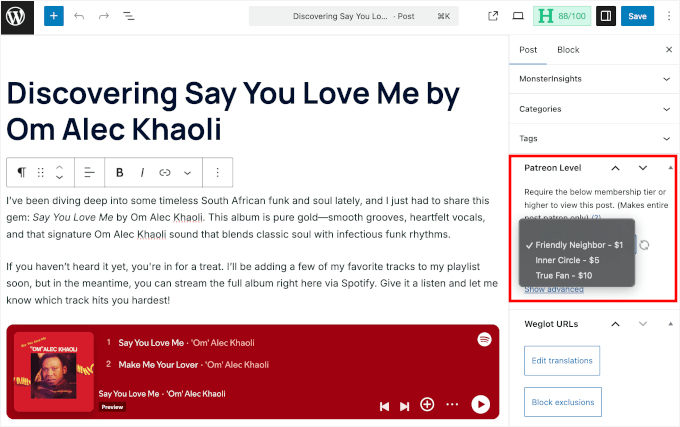This screenshot has height=427, width=680.
Task: Skip to next track in Spotify player
Action: coord(405,406)
